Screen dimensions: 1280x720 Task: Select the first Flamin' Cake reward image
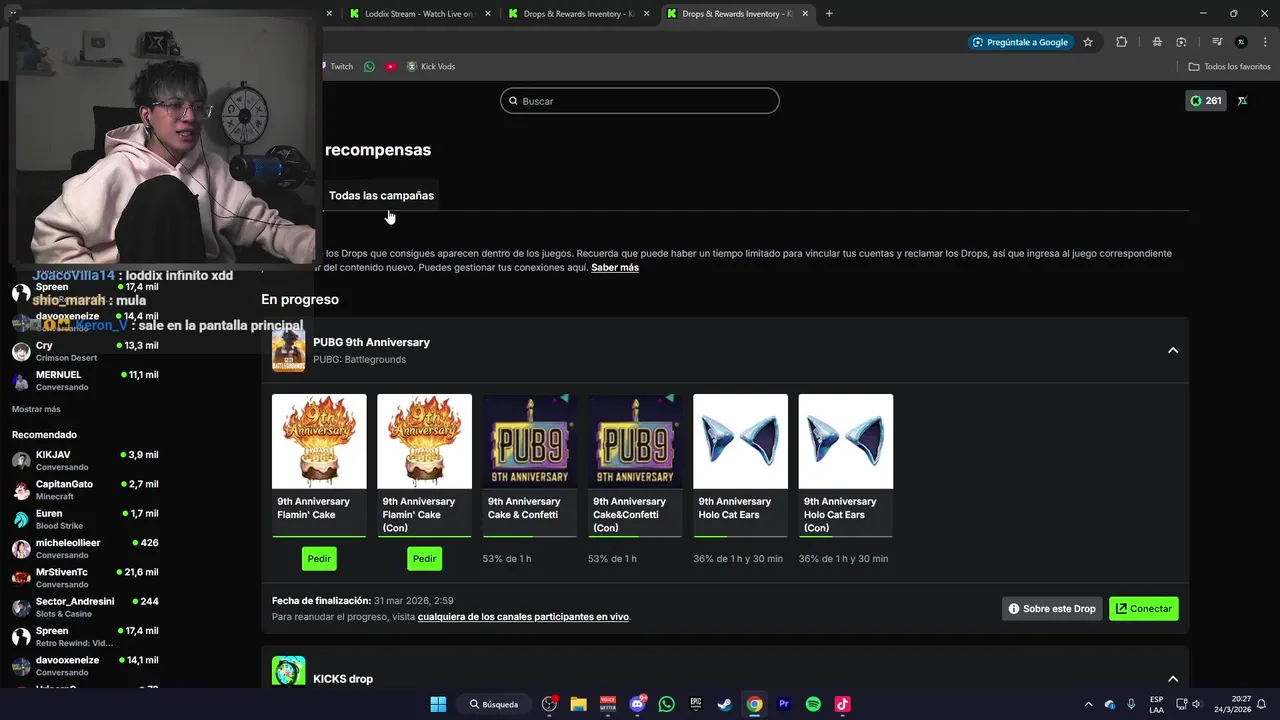click(x=319, y=441)
